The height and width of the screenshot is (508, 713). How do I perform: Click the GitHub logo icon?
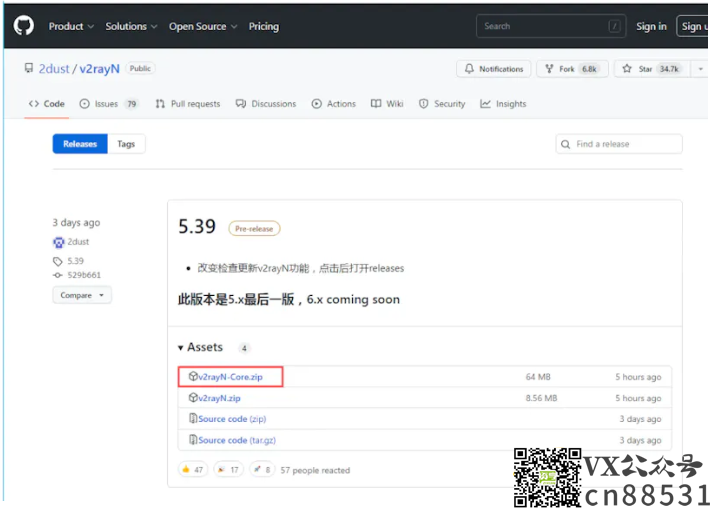[24, 25]
